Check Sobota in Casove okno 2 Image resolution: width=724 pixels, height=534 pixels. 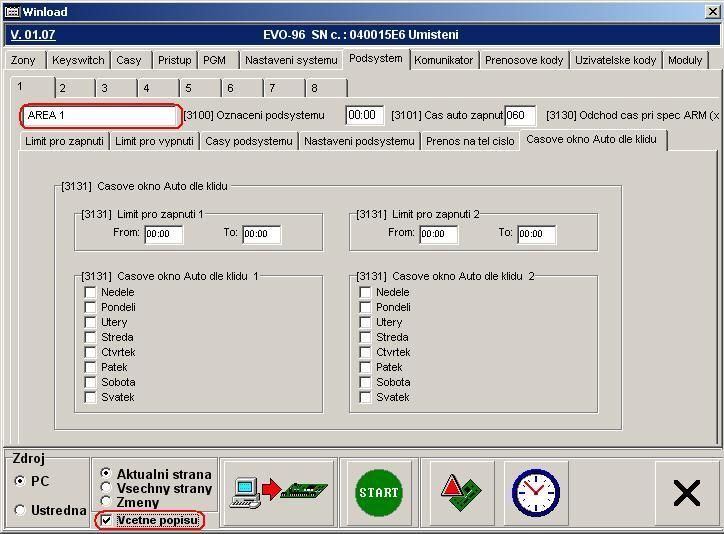click(366, 382)
